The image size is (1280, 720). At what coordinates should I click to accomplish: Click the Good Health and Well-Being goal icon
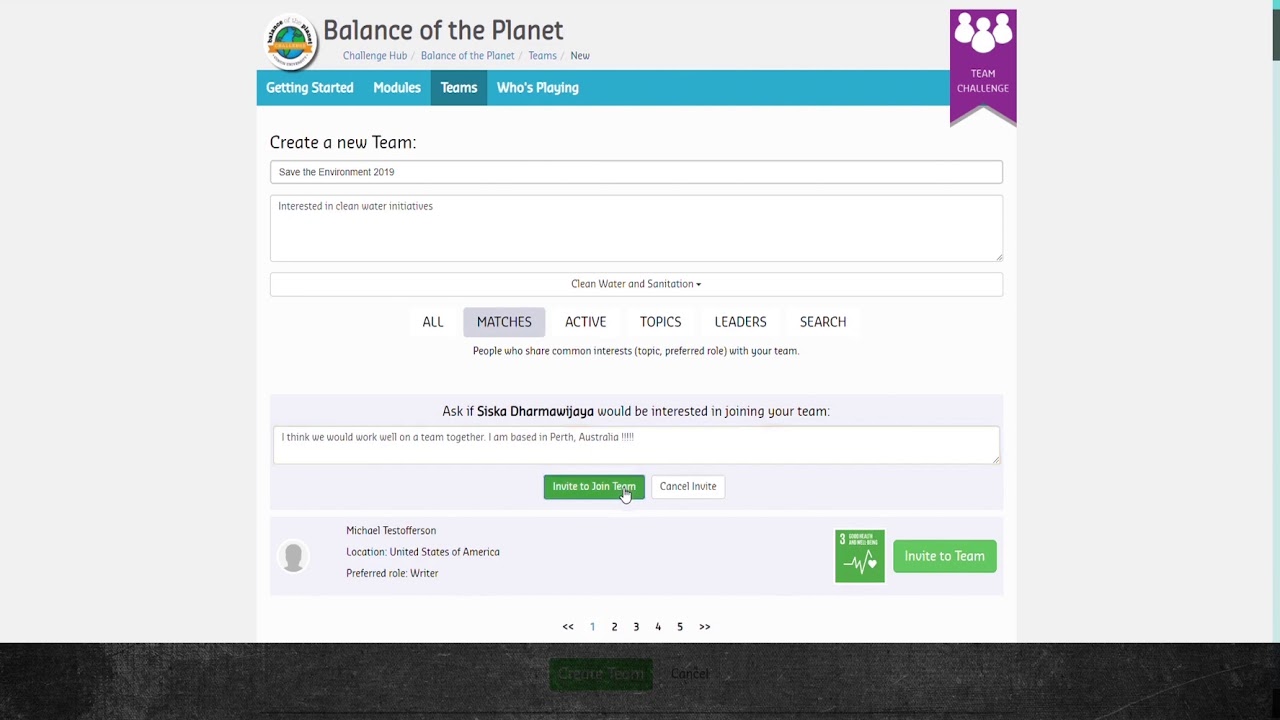point(860,556)
